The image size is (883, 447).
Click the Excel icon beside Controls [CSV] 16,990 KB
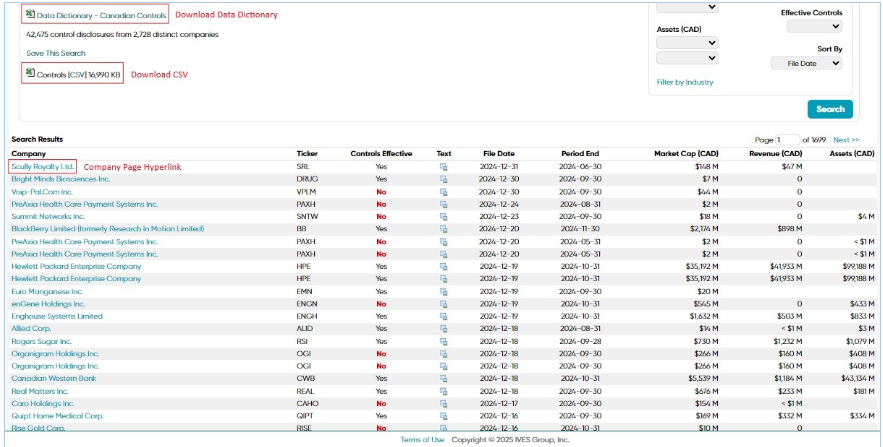coord(30,72)
